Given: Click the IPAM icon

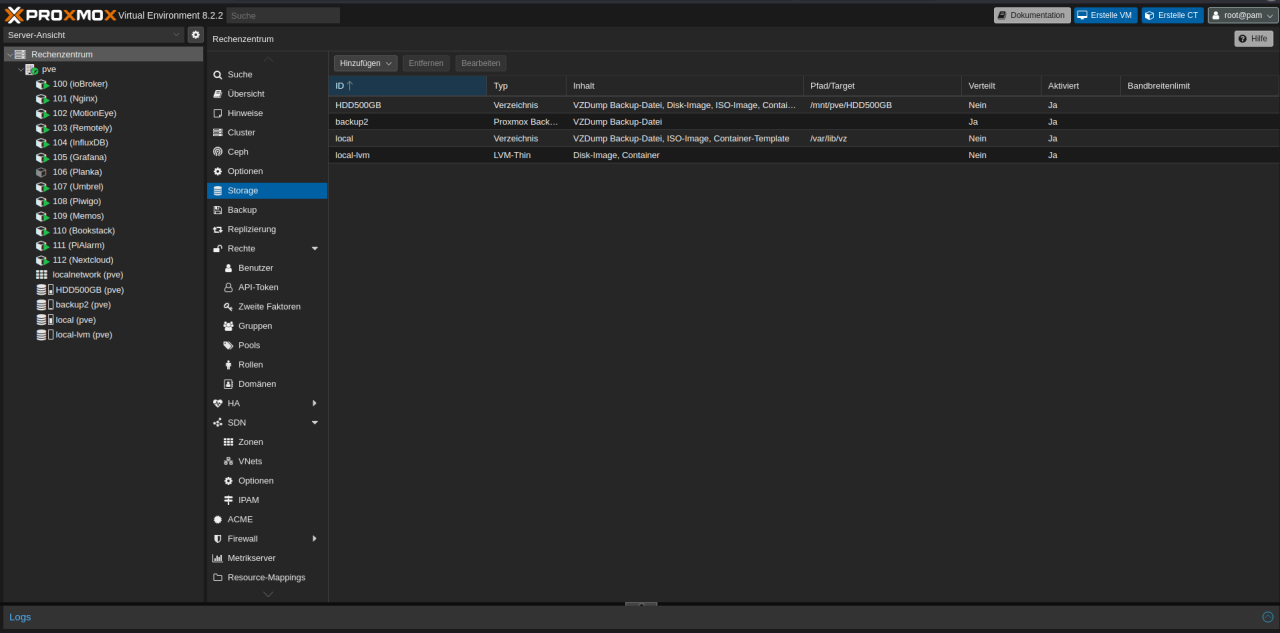Looking at the screenshot, I should click(x=229, y=500).
